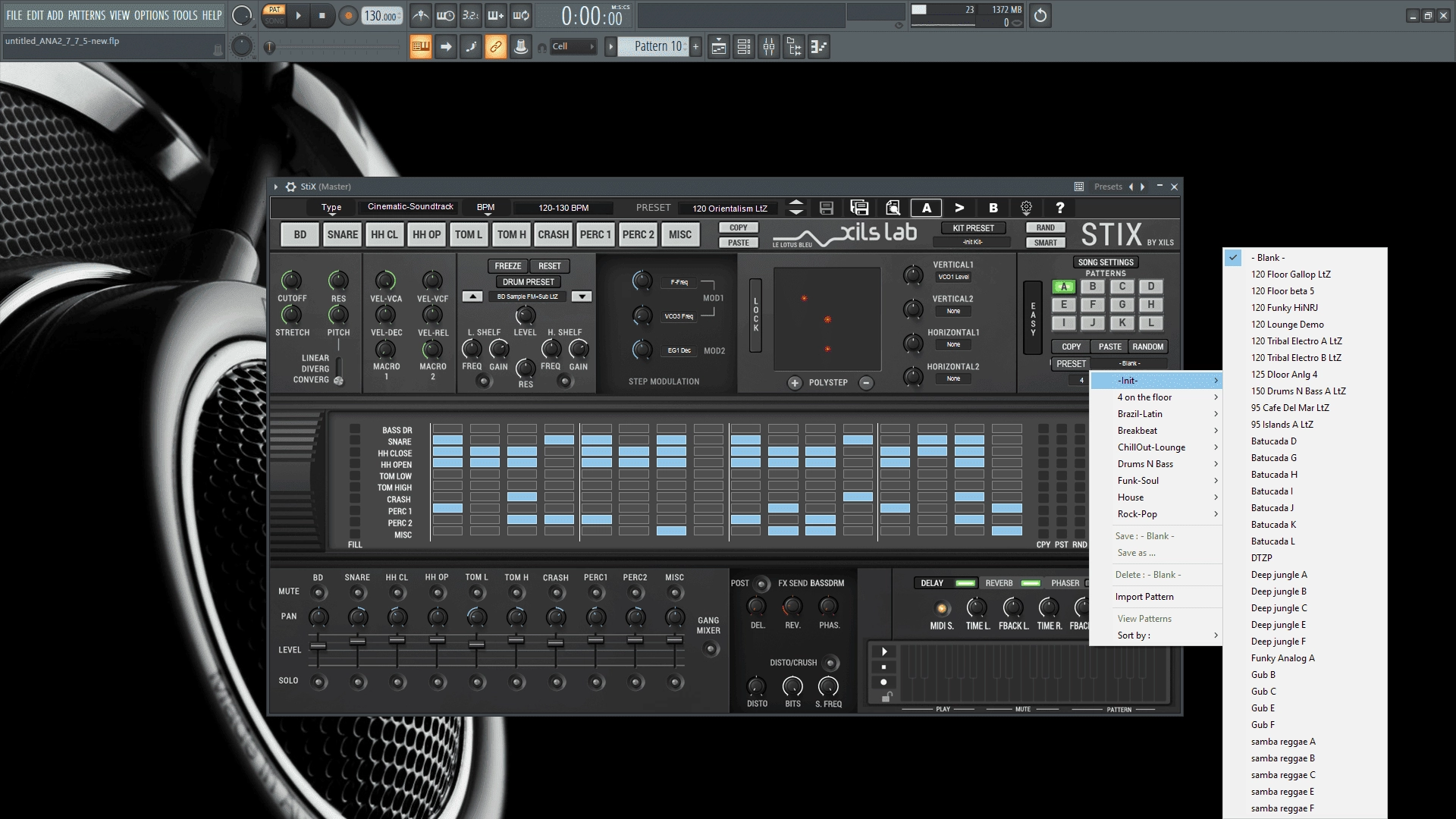Open SONG SETTINGS
1456x819 pixels.
pos(1106,262)
